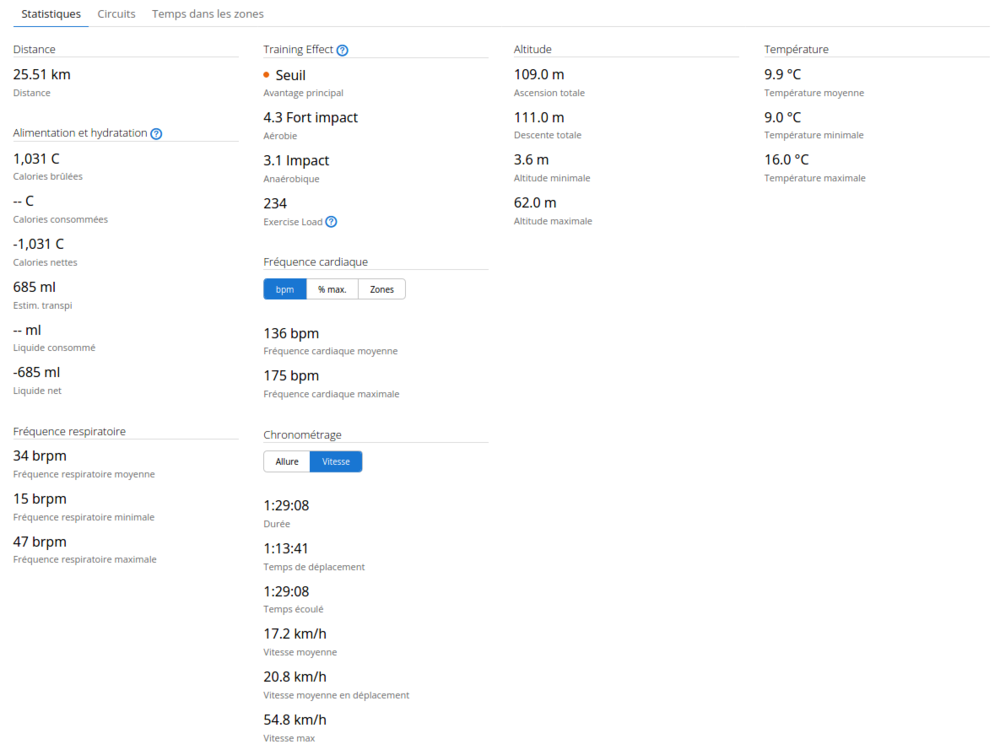Click the 109.0 m total ascent value
1000x755 pixels.
pos(539,74)
